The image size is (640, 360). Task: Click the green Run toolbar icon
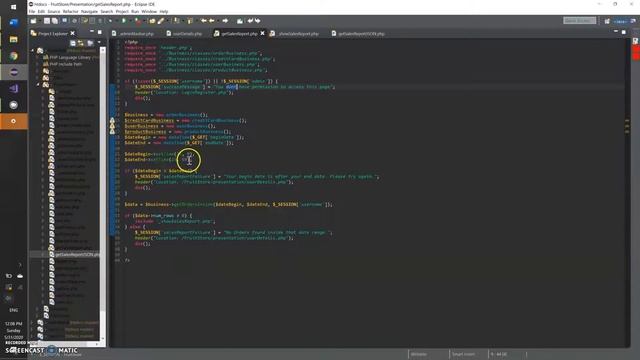[124, 21]
